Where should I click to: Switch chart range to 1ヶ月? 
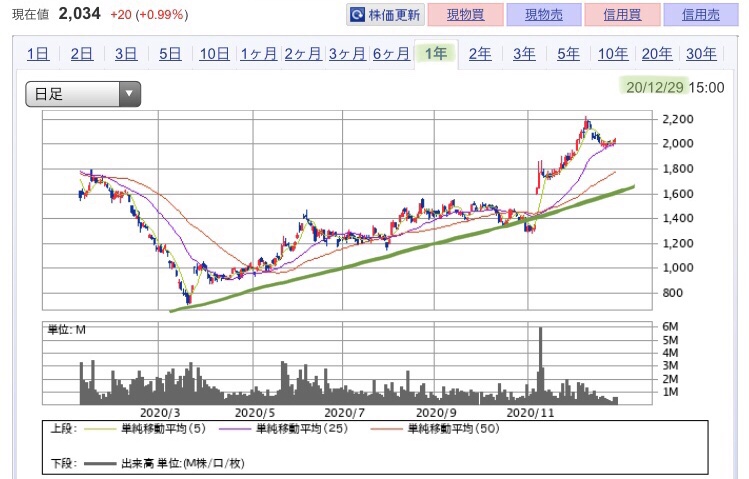(258, 54)
